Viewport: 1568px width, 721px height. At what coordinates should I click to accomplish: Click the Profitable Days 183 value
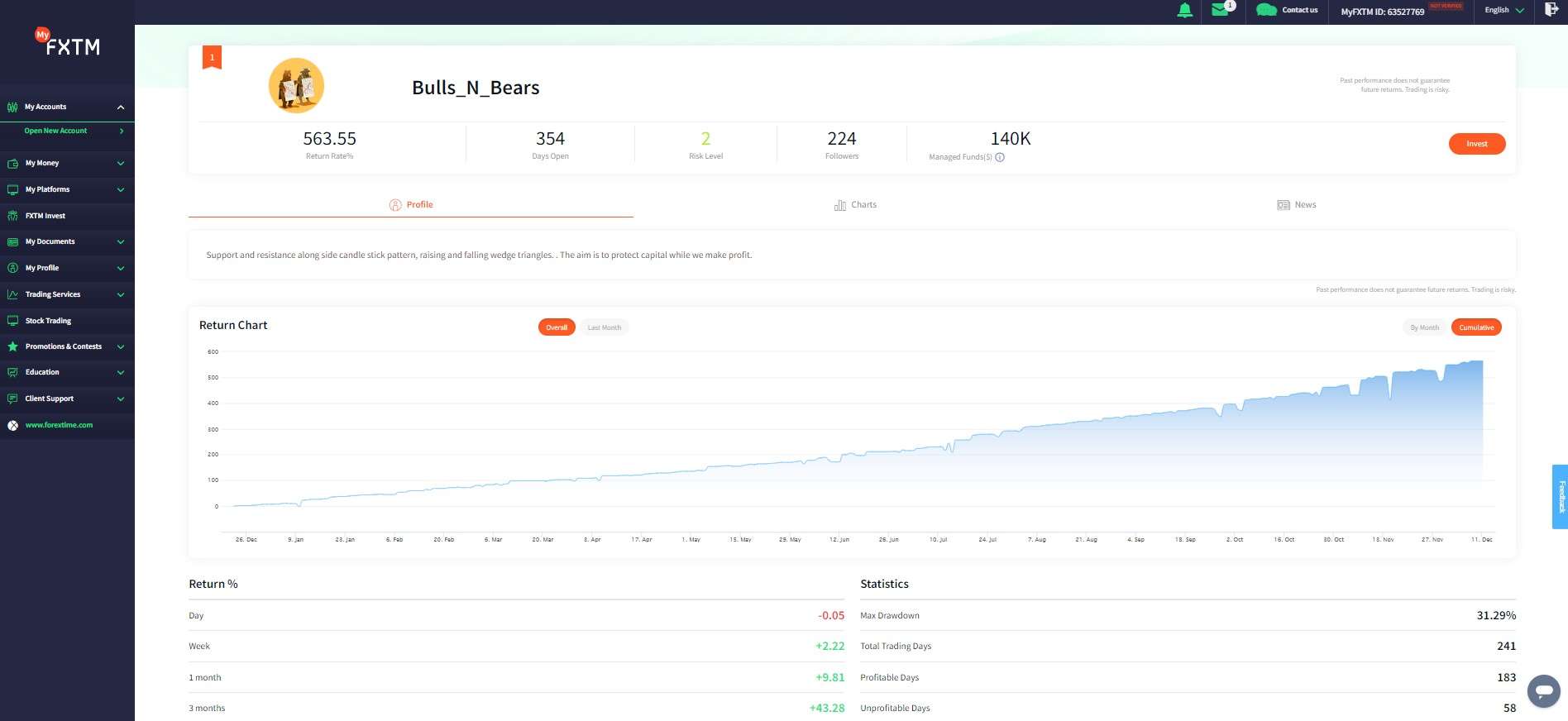[x=1507, y=678]
